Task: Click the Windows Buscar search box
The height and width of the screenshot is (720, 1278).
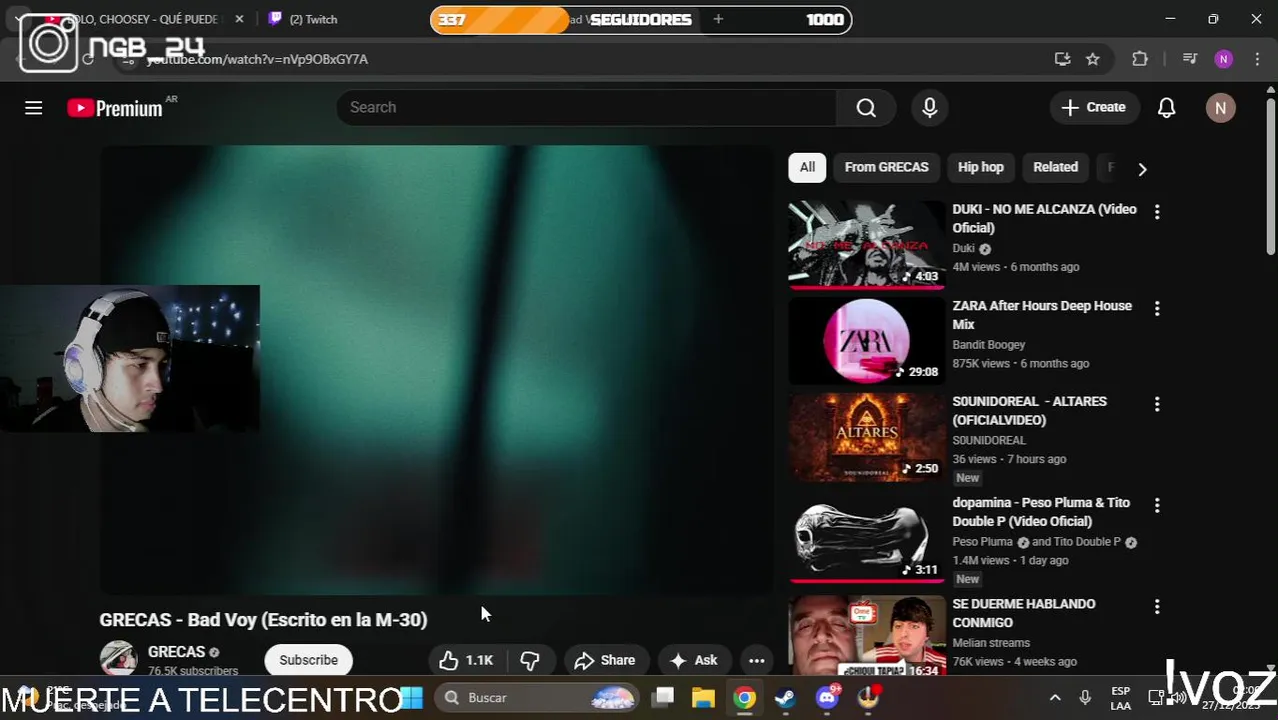Action: coord(538,698)
